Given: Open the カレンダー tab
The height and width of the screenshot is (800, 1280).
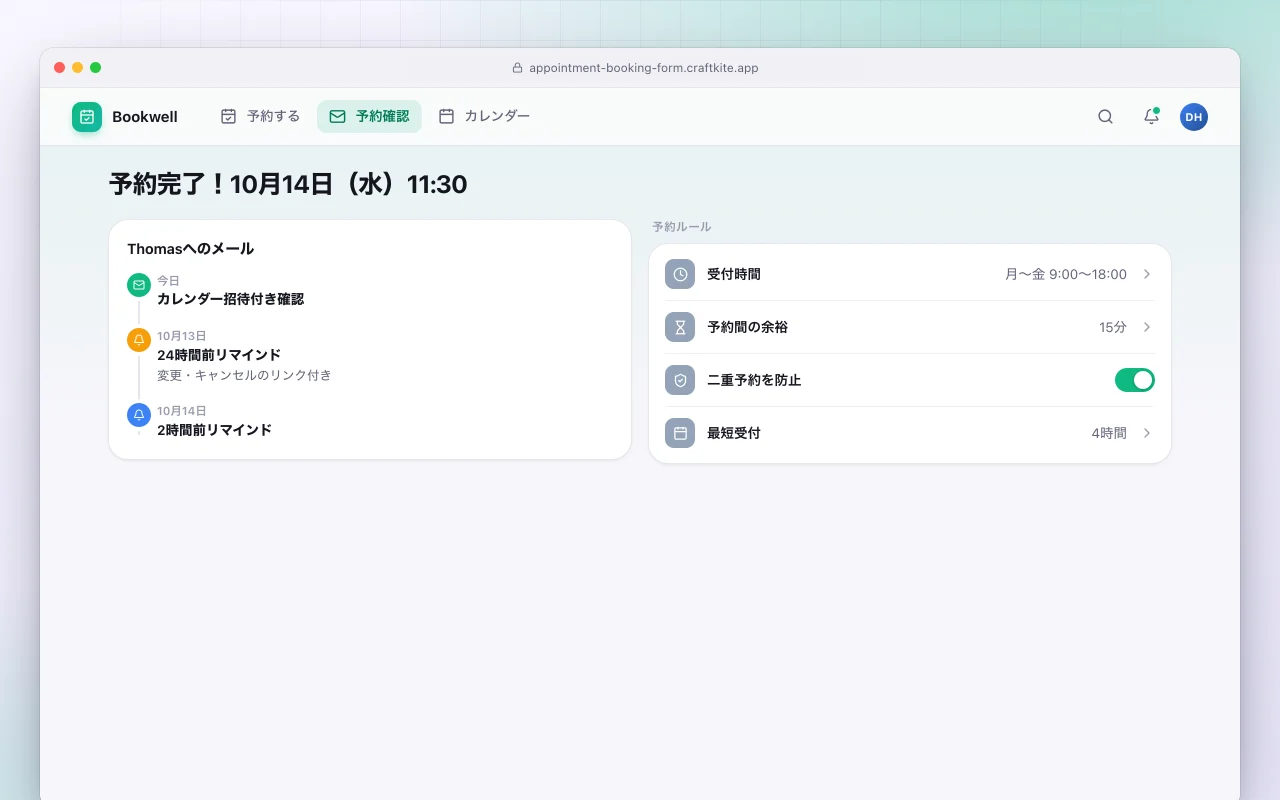Looking at the screenshot, I should 484,116.
